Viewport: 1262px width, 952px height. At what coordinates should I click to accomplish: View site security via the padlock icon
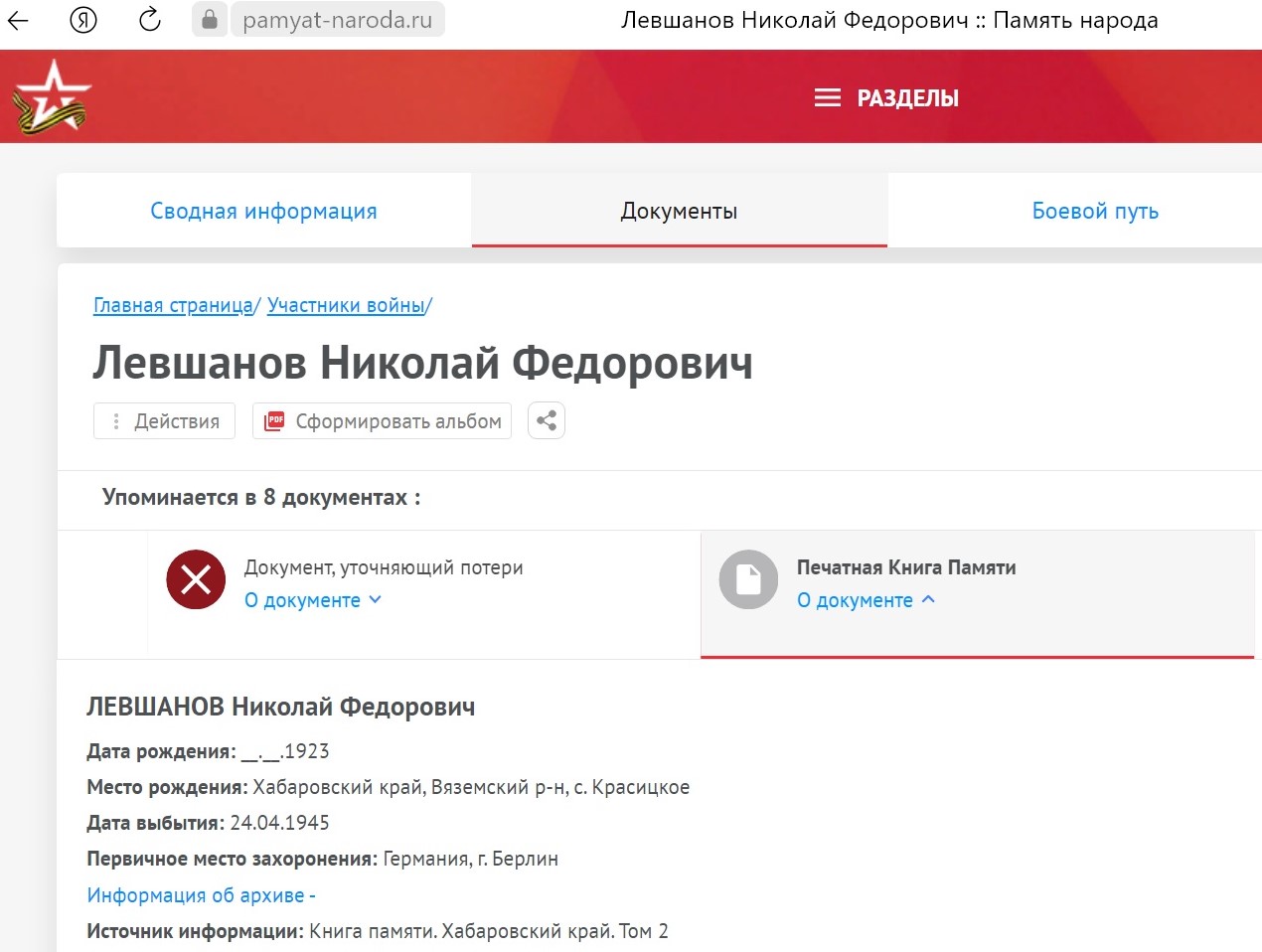pyautogui.click(x=209, y=20)
